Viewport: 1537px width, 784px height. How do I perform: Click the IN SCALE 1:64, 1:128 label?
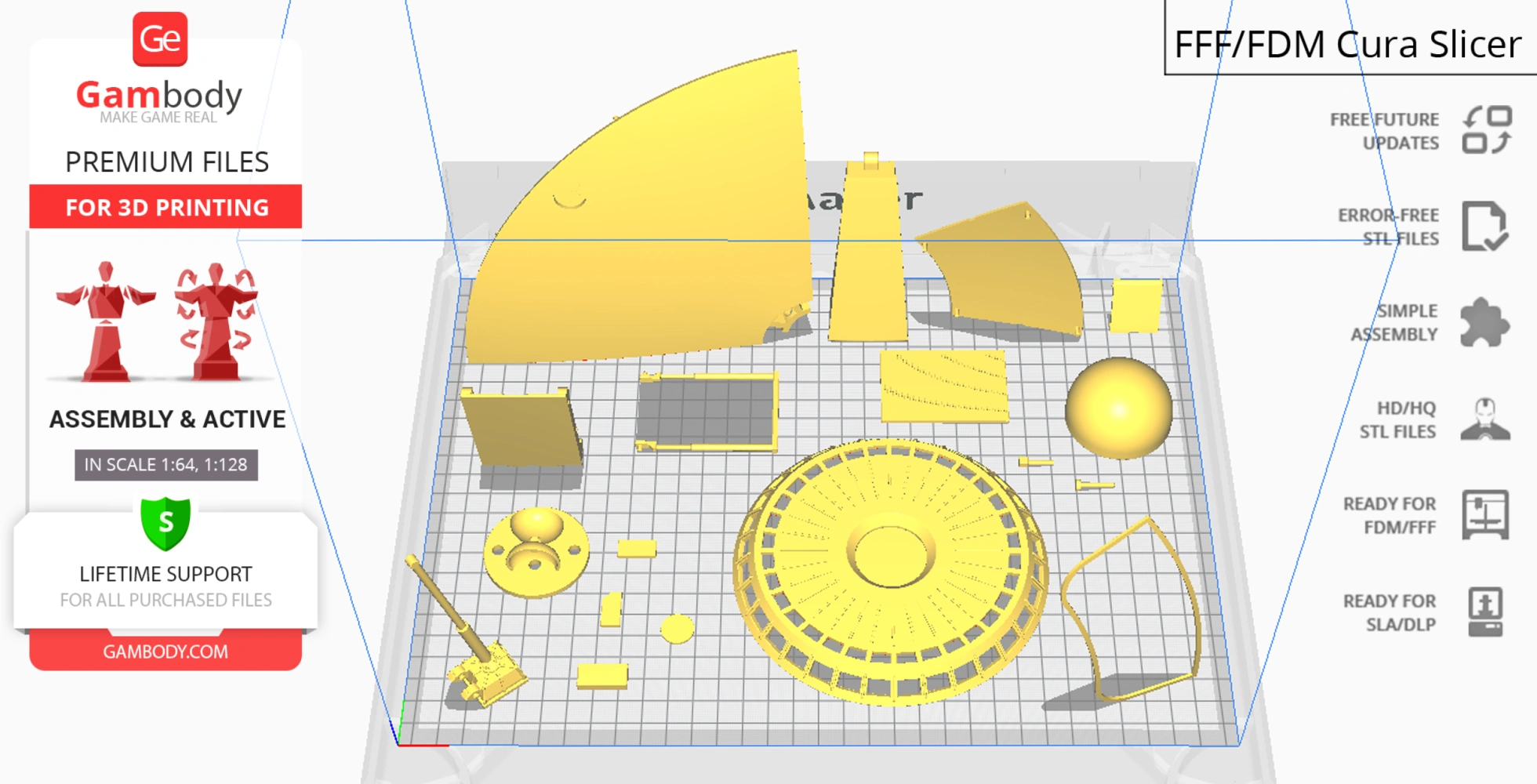(x=165, y=464)
